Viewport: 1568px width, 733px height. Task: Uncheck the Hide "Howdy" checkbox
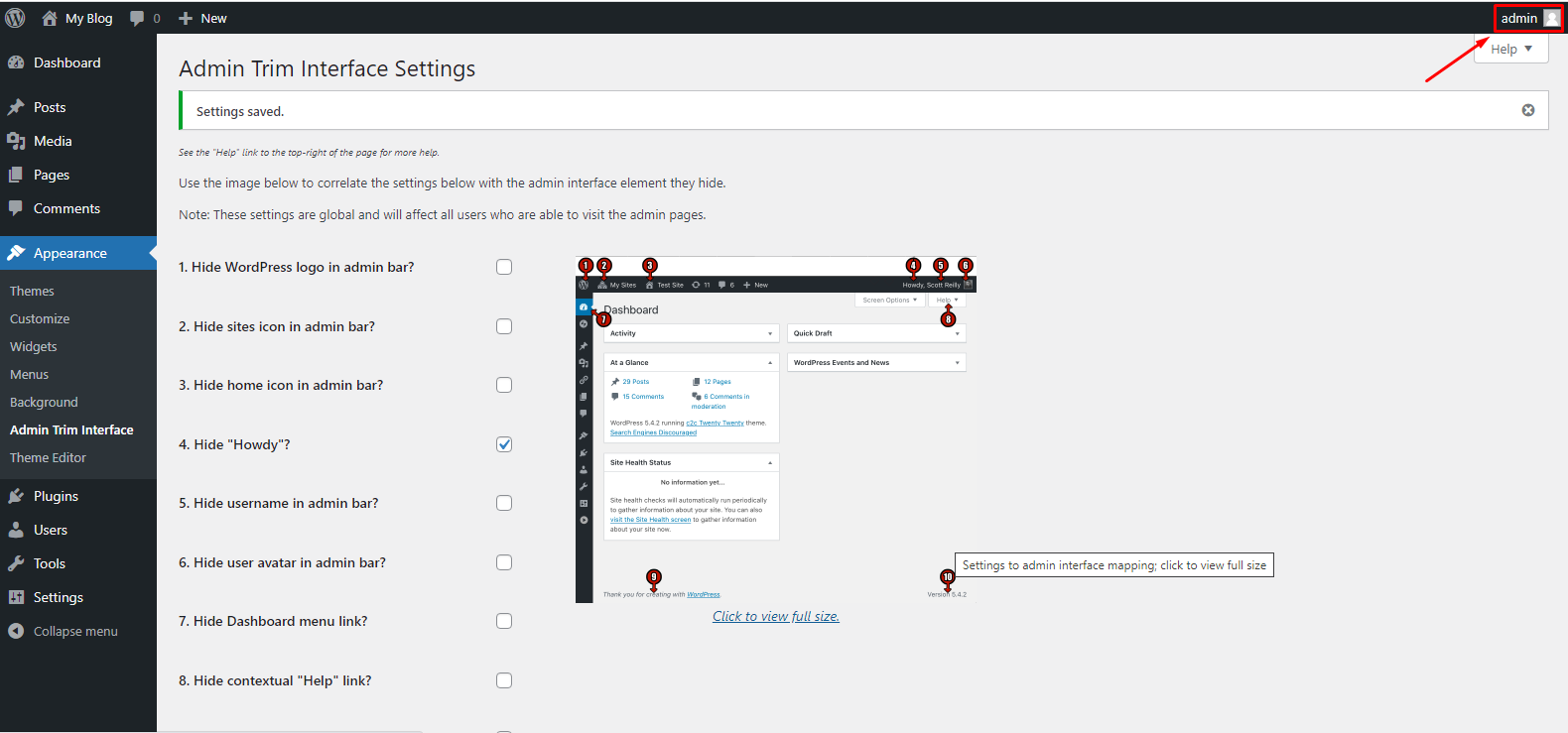tap(504, 444)
